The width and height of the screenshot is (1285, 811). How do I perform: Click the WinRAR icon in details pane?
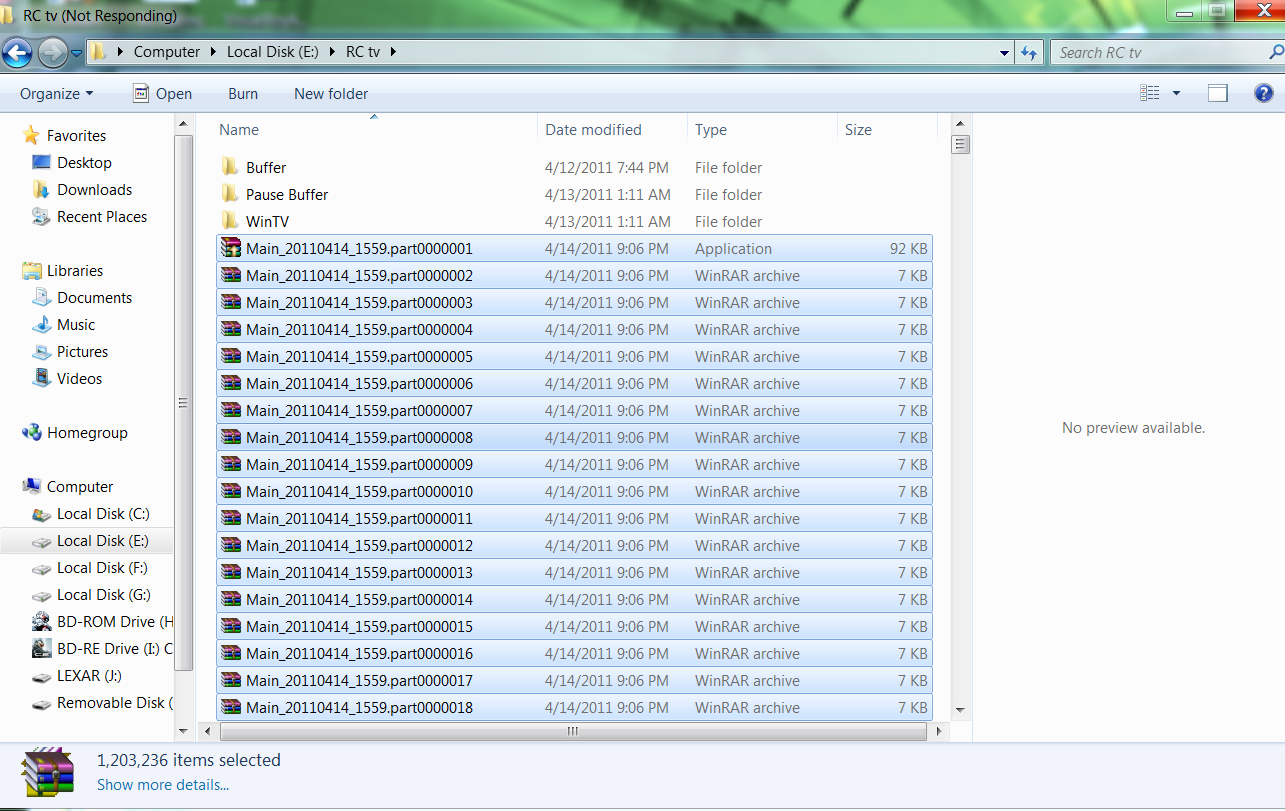pos(49,773)
